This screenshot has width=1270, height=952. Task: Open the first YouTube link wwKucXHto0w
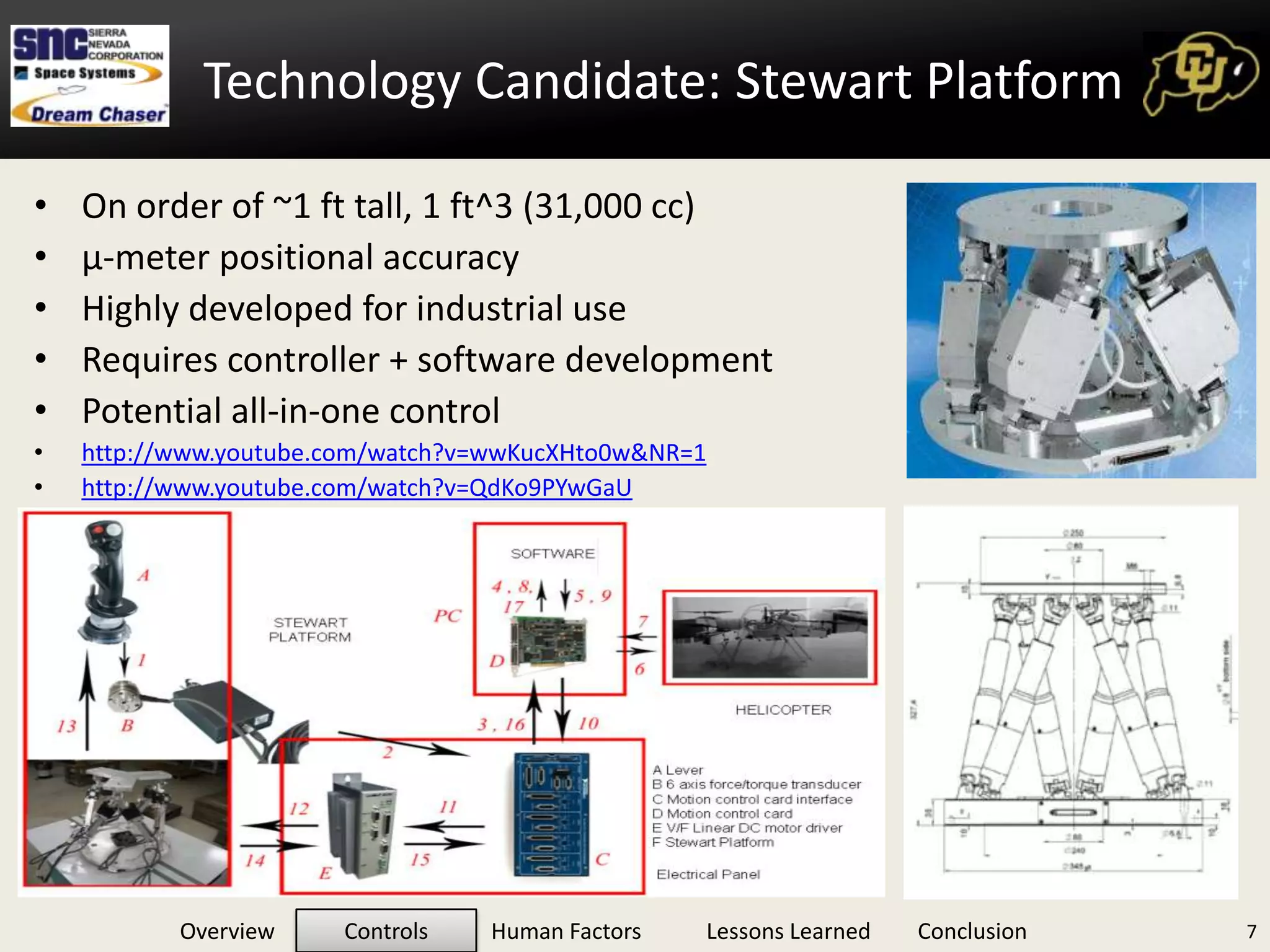(394, 453)
